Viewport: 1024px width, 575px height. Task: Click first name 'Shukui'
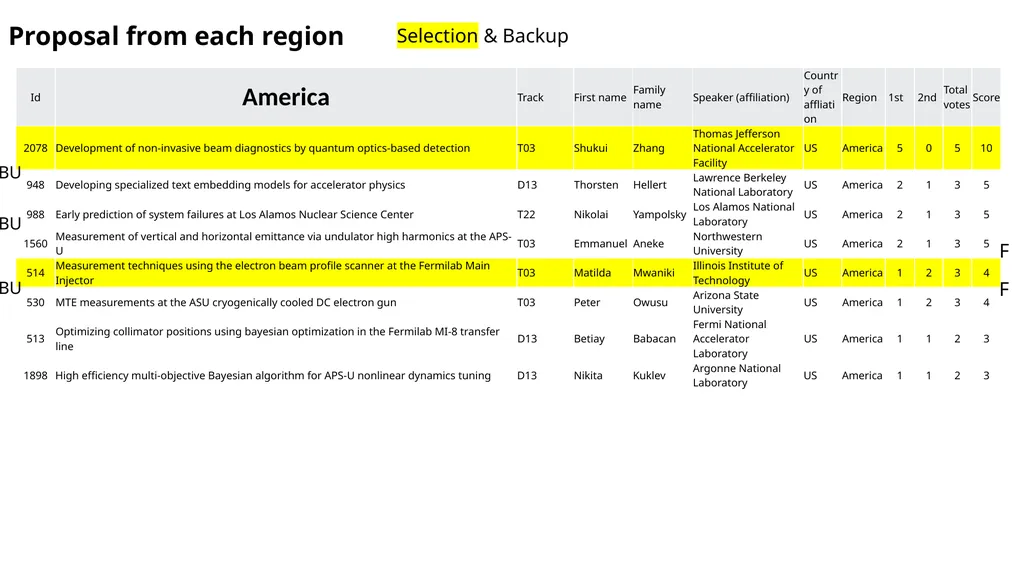point(590,148)
